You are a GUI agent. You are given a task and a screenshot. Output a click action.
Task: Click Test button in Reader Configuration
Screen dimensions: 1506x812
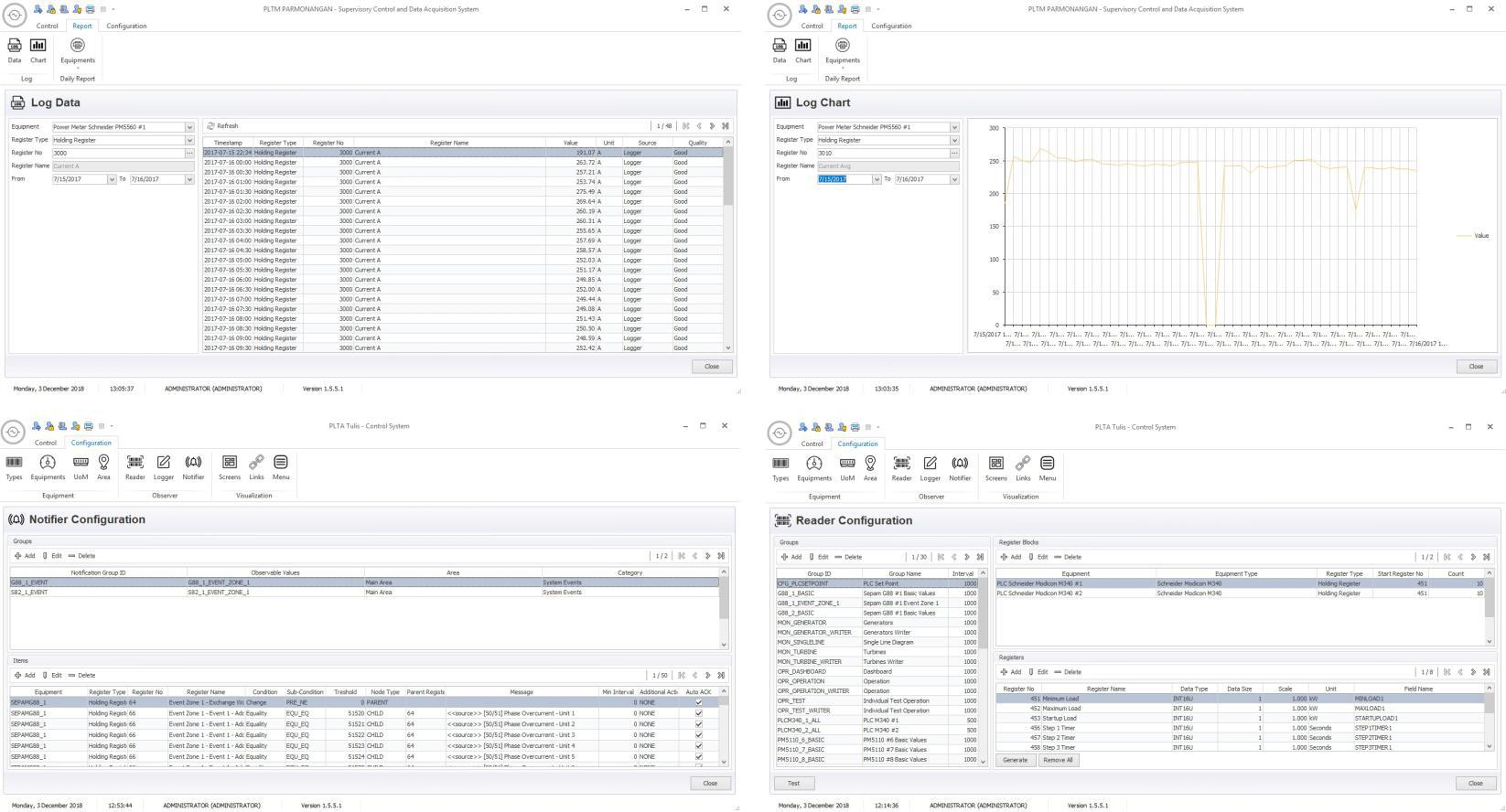(793, 783)
